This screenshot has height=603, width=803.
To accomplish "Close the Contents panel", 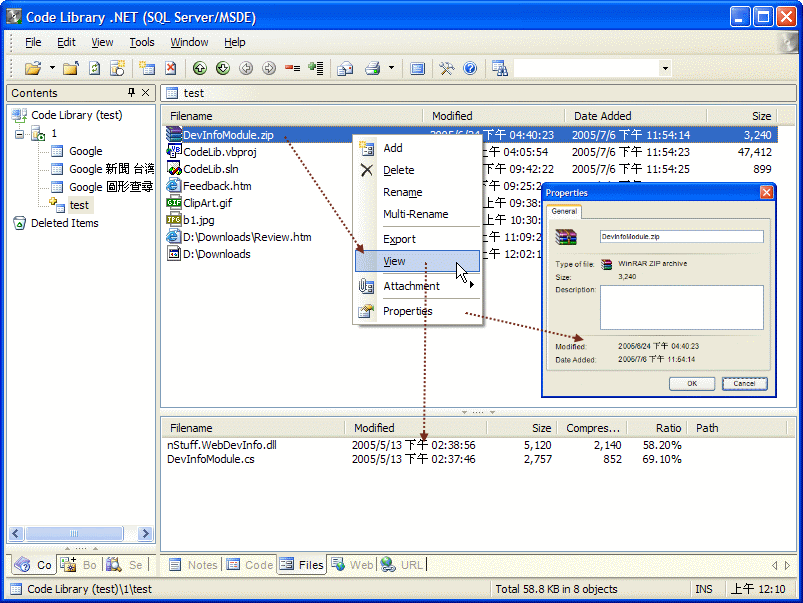I will 145,92.
